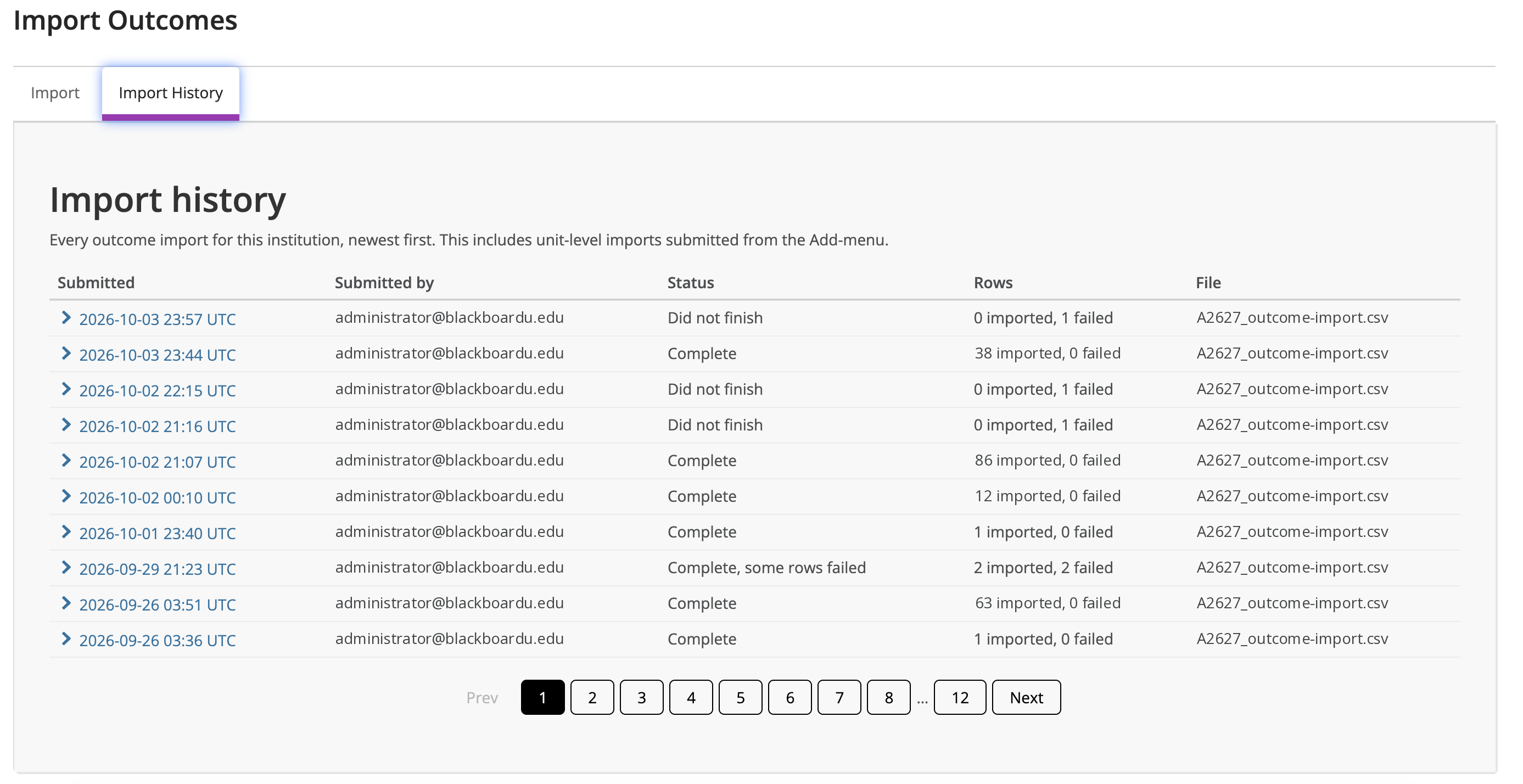Expand the 2026-09-29 21:23 UTC row chevron

pyautogui.click(x=66, y=568)
